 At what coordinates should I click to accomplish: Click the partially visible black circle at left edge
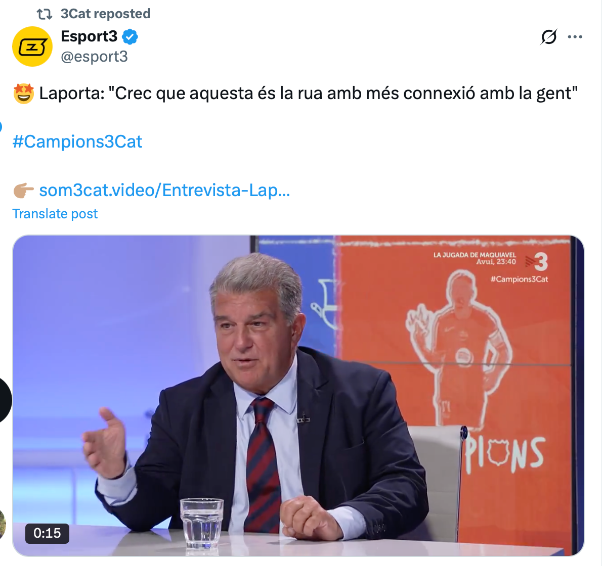[5, 400]
